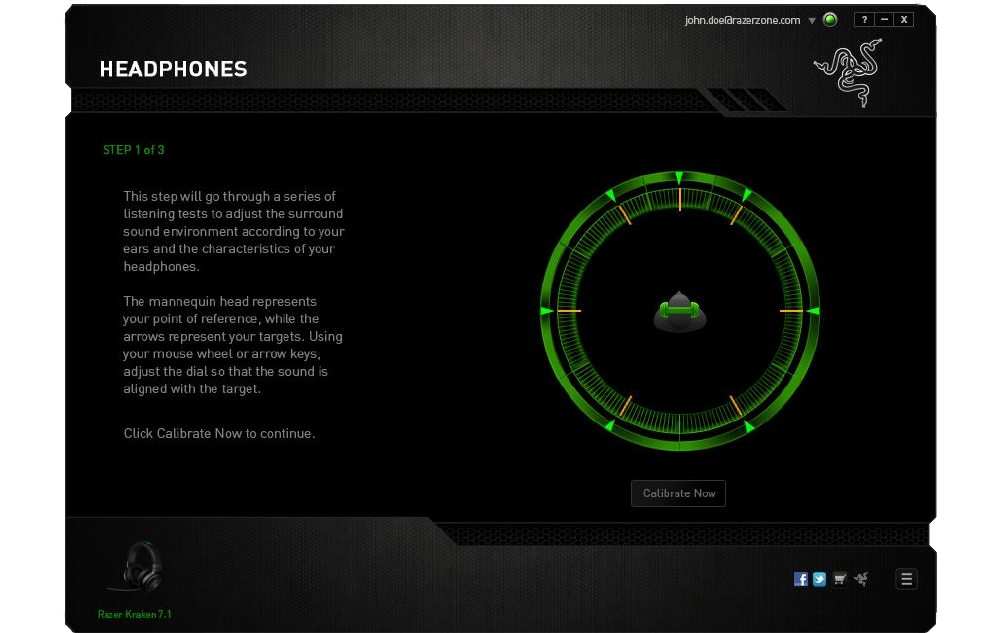Open the account dropdown arrow
Screen dimensions: 996x633
[x=812, y=20]
